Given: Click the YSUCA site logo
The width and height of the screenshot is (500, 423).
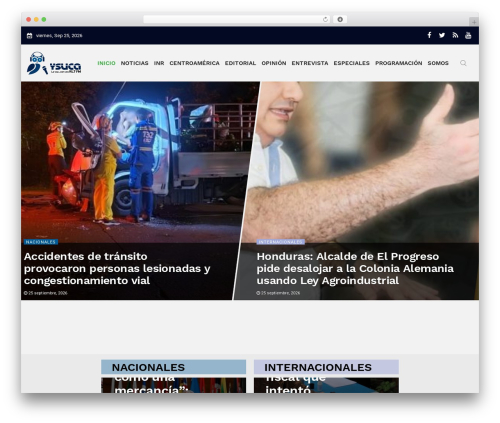Looking at the screenshot, I should (x=54, y=63).
